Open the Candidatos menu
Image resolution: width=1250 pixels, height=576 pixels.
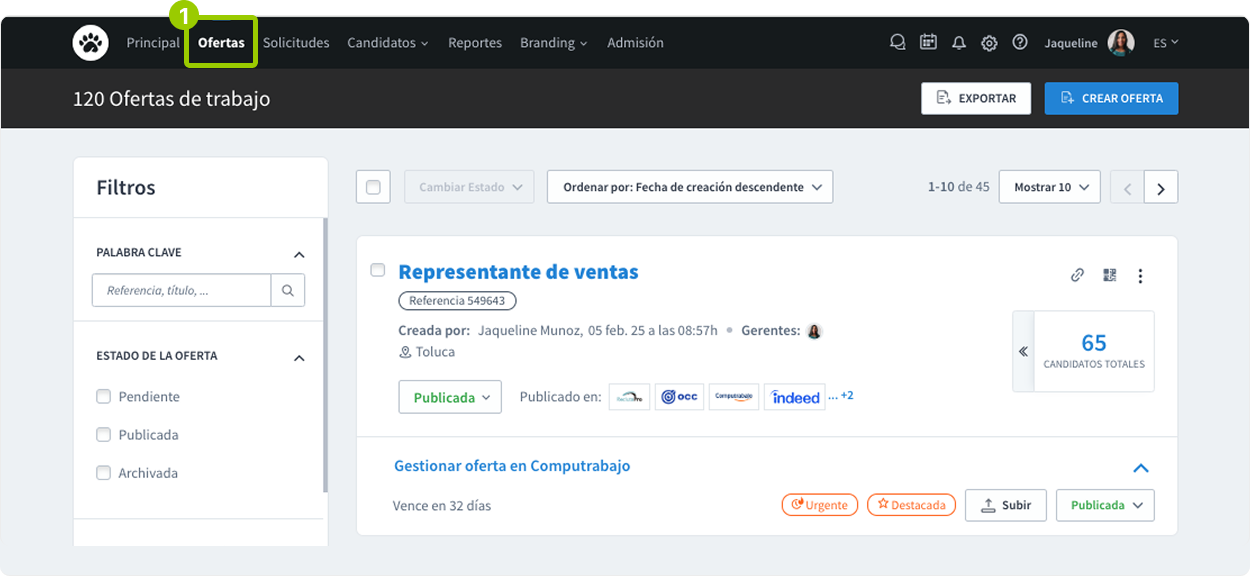[388, 42]
